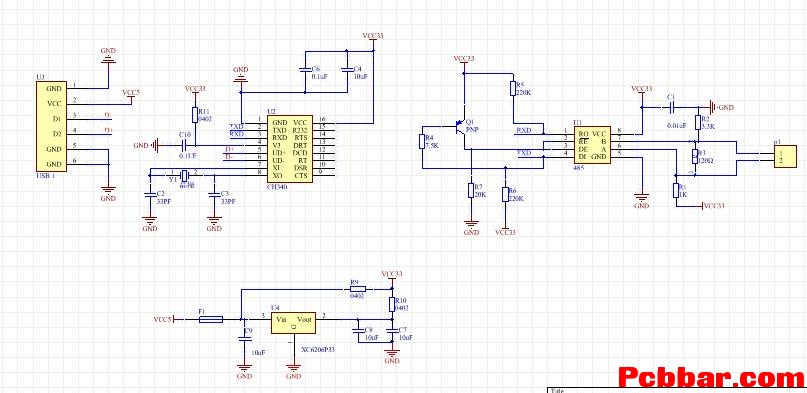Click the Pcbbar.com watermark link
This screenshot has width=807, height=393.
tap(711, 377)
